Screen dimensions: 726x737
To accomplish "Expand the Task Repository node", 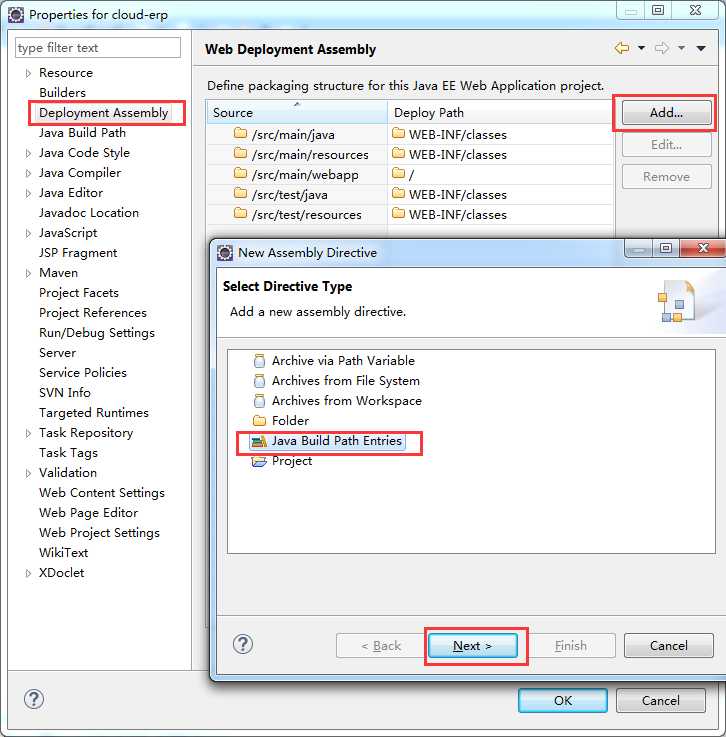I will [x=28, y=433].
